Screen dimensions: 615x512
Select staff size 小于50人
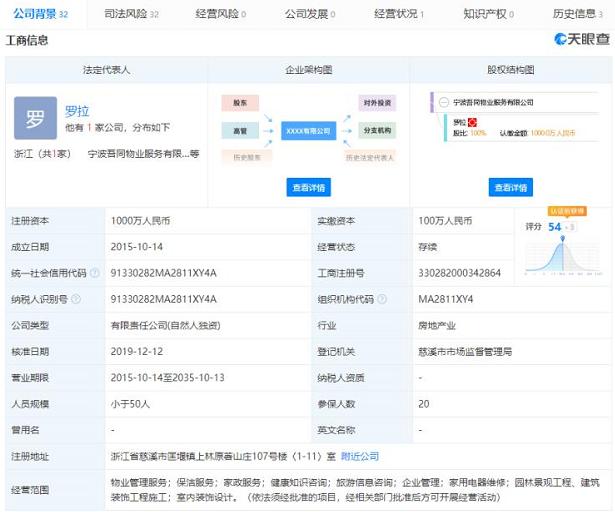click(x=130, y=404)
